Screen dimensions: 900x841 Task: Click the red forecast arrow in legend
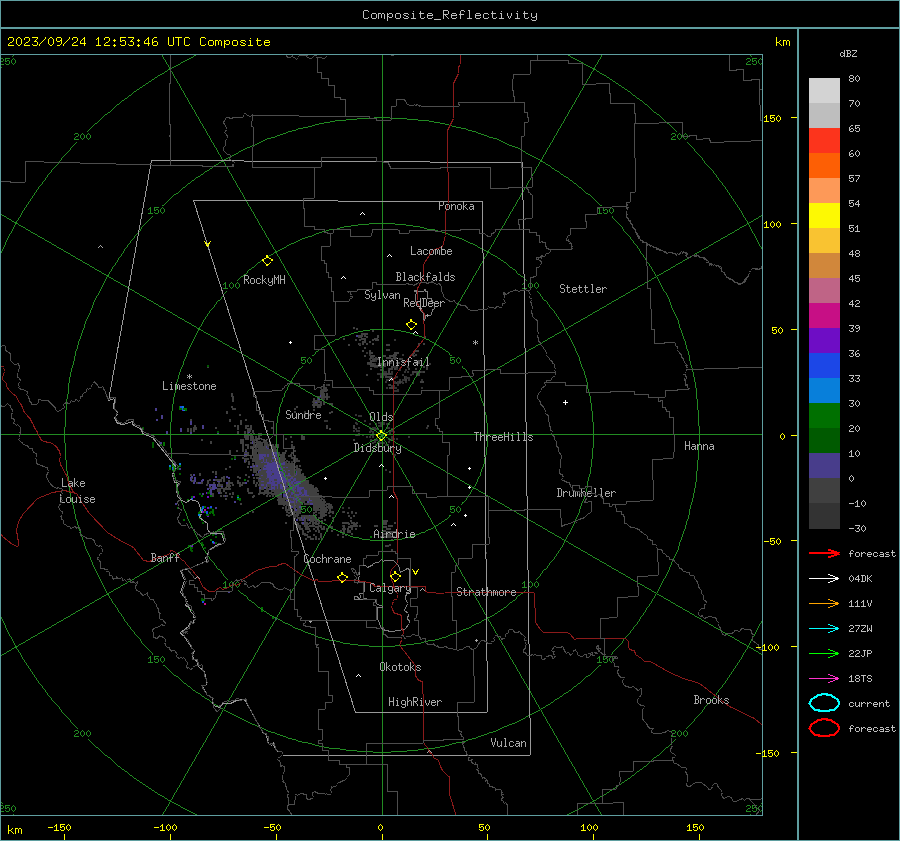tap(824, 553)
